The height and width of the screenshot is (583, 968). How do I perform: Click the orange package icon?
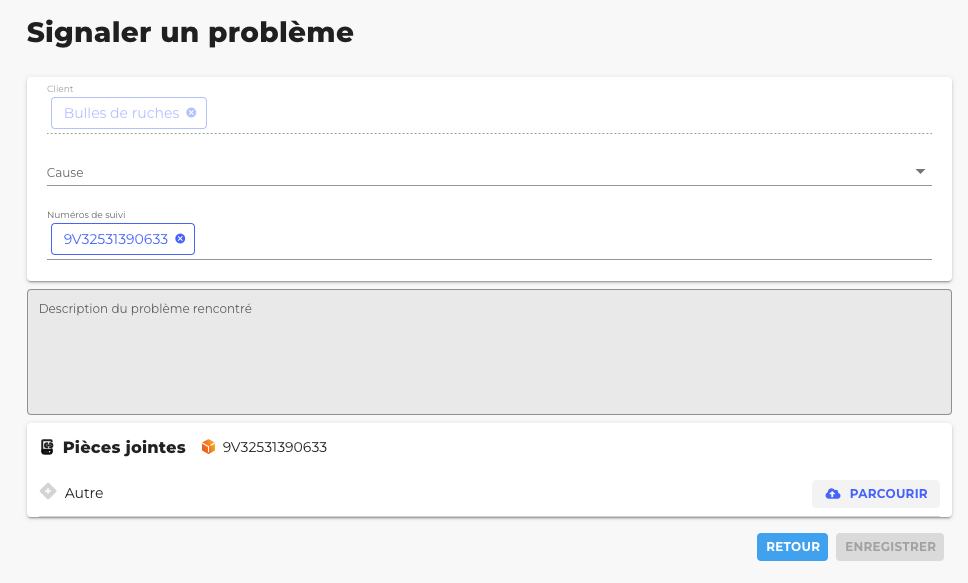click(x=208, y=447)
